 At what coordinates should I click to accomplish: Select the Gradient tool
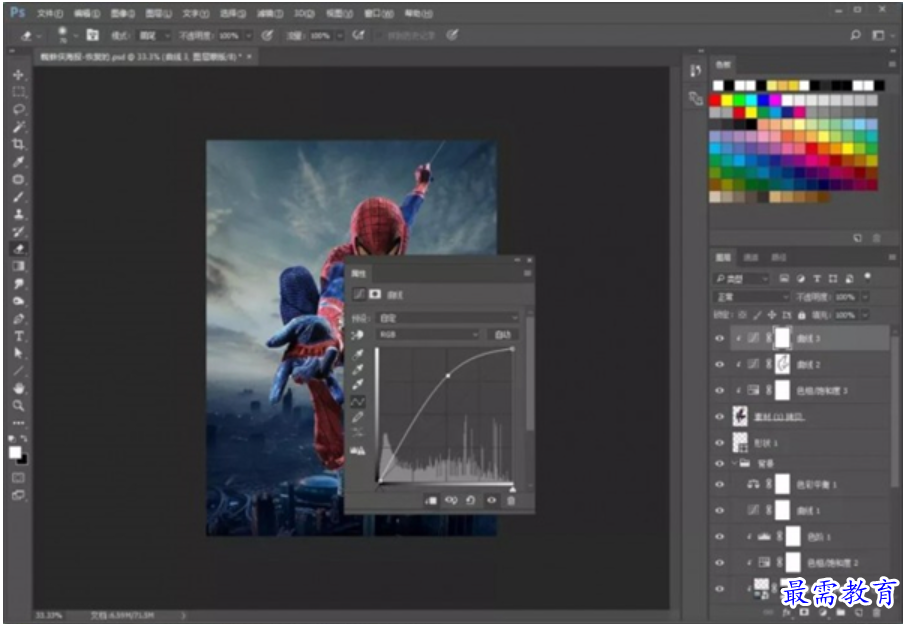tap(18, 267)
